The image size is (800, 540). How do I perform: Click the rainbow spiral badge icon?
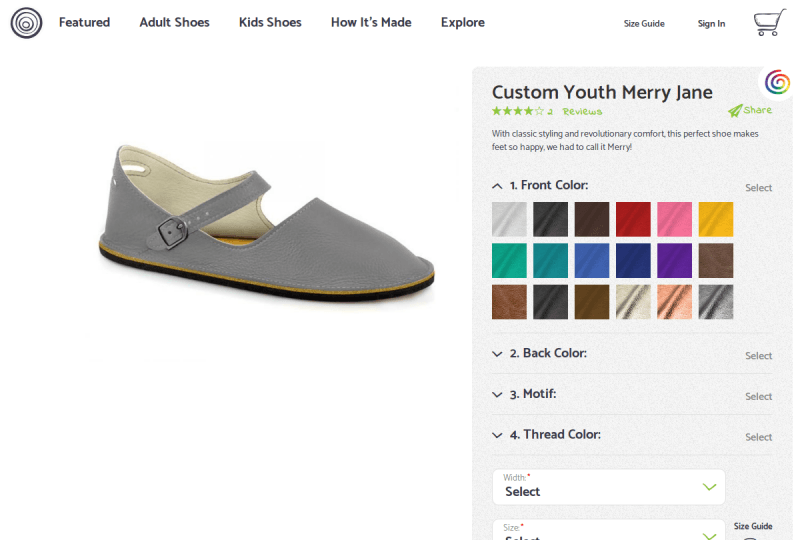pos(777,82)
